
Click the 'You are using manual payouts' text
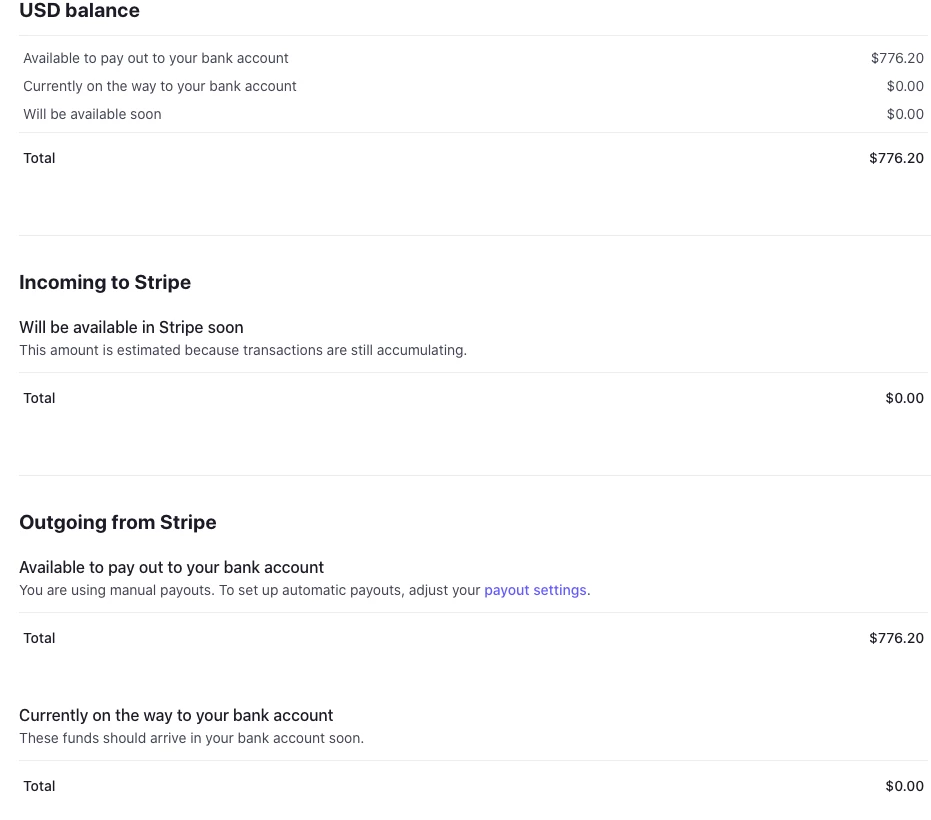[x=116, y=590]
